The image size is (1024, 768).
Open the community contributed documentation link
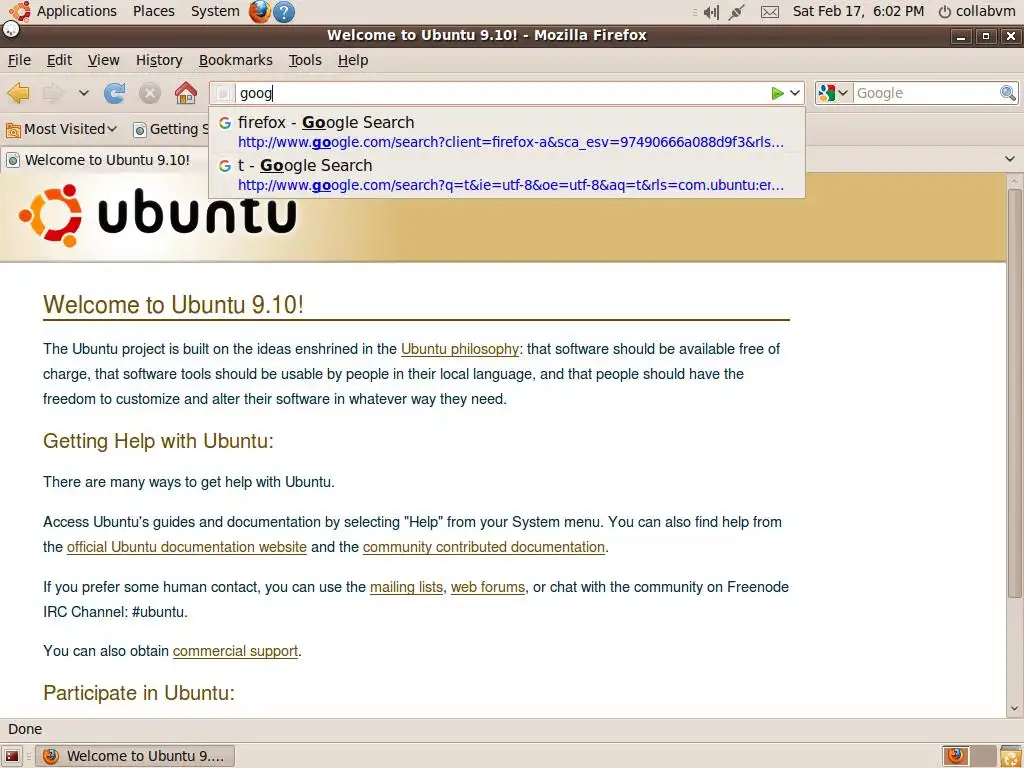[484, 547]
